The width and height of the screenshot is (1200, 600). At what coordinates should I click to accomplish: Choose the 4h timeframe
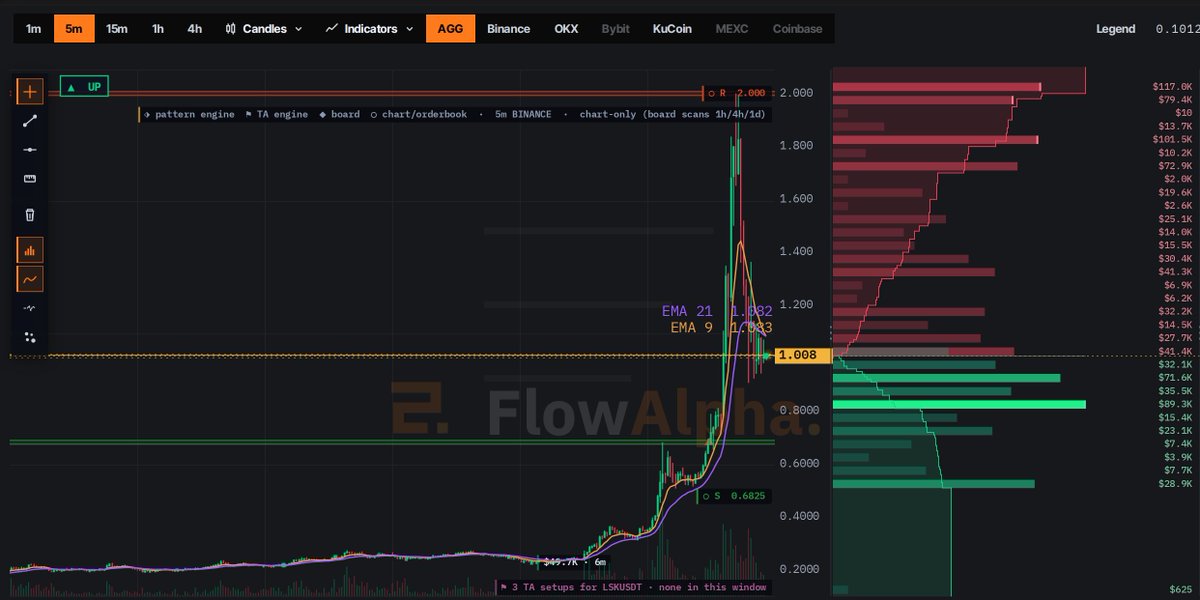pos(194,29)
